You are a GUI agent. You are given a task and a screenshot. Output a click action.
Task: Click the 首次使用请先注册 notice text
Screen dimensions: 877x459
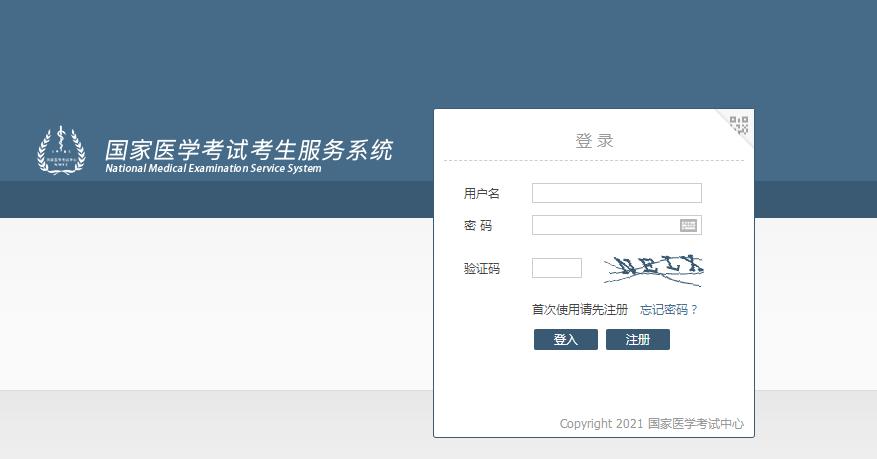coord(580,310)
